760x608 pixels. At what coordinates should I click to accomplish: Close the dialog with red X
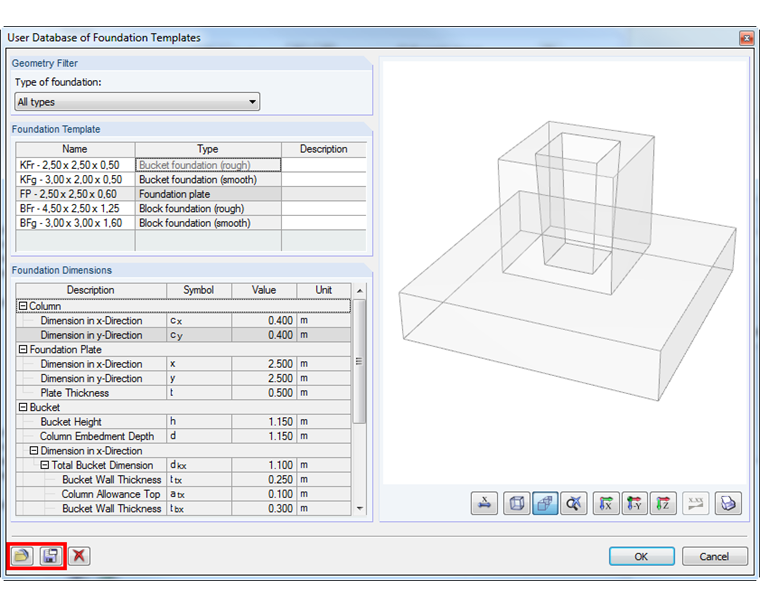(x=746, y=38)
